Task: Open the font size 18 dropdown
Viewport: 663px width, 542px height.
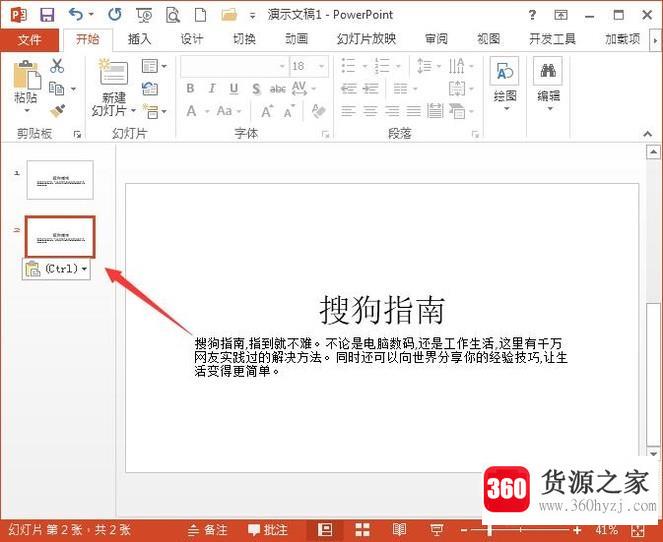Action: point(321,66)
